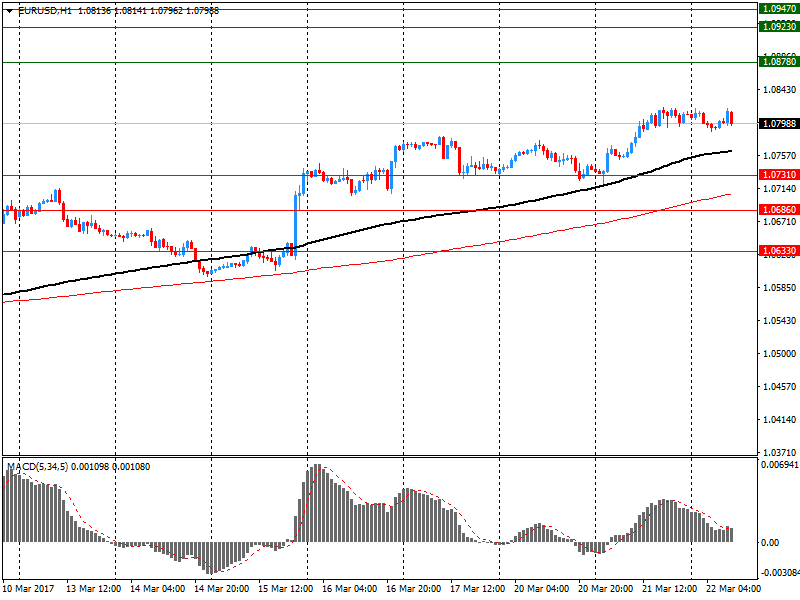
Task: Select the 1.08780 green price level label
Action: coord(779,62)
